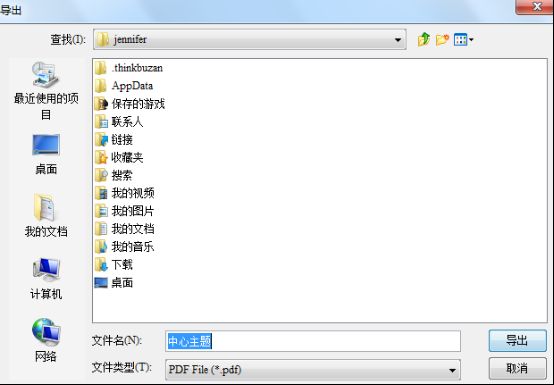The height and width of the screenshot is (385, 554).
Task: Click the 保存的游戏 folder name
Action: tap(138, 104)
